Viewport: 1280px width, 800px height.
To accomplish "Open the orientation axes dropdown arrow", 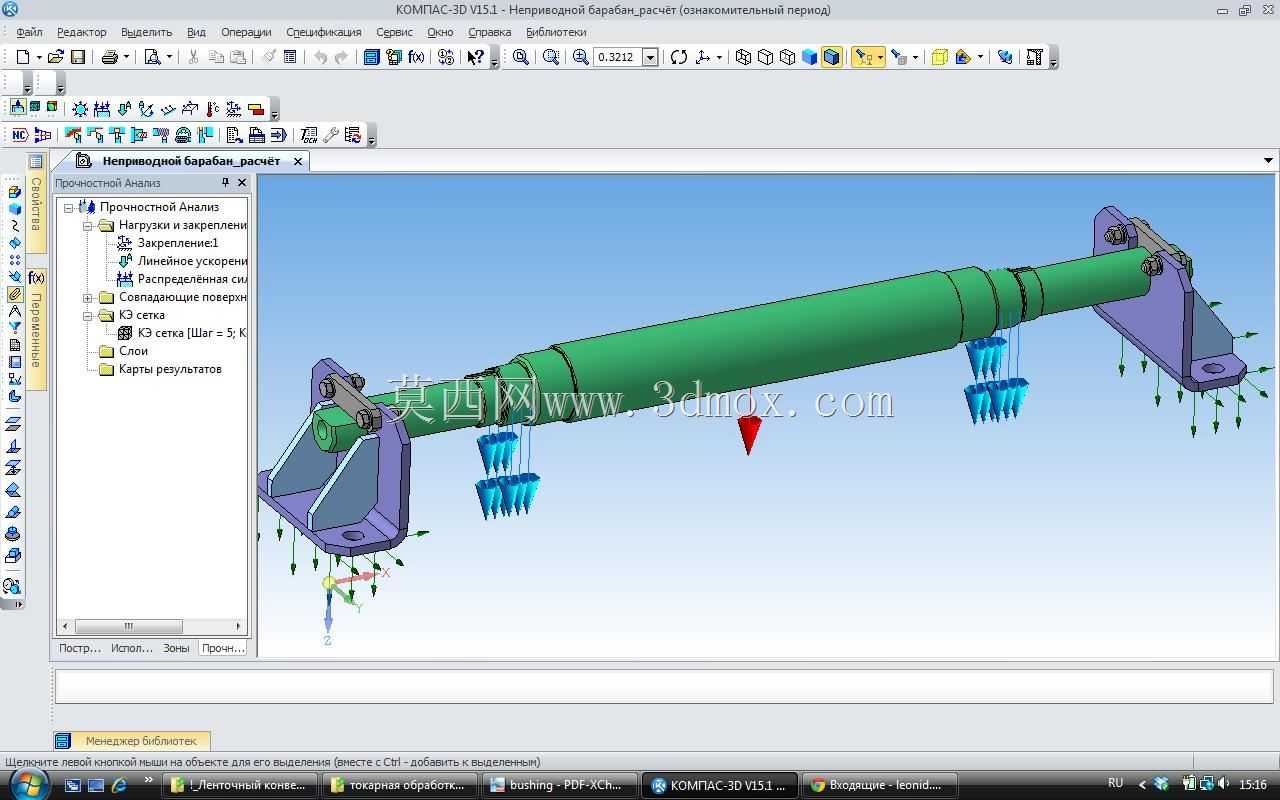I will tap(719, 57).
